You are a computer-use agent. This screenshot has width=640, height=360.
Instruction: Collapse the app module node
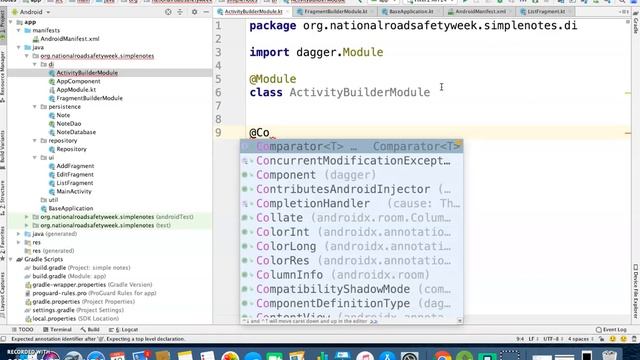pyautogui.click(x=11, y=22)
